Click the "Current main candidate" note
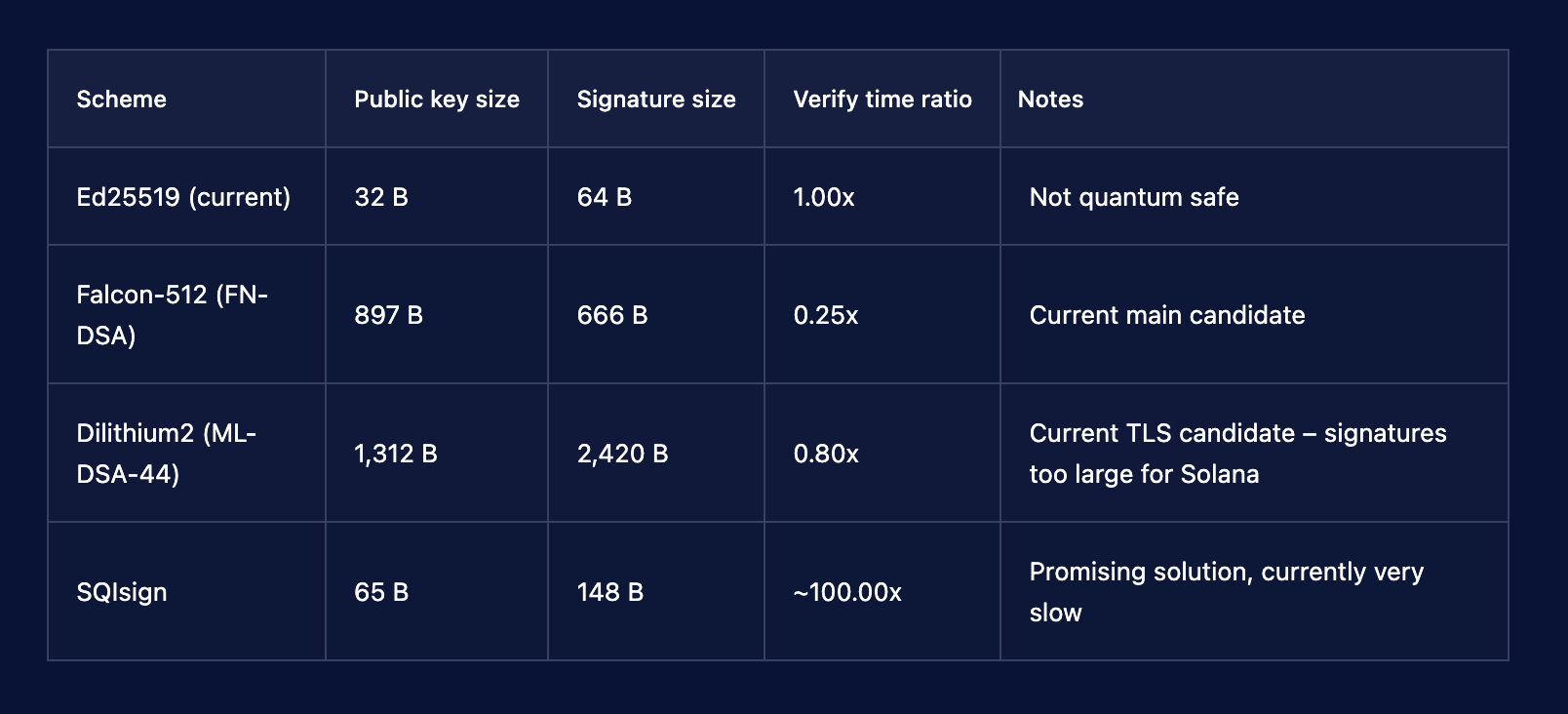The width and height of the screenshot is (1568, 714). [1166, 315]
